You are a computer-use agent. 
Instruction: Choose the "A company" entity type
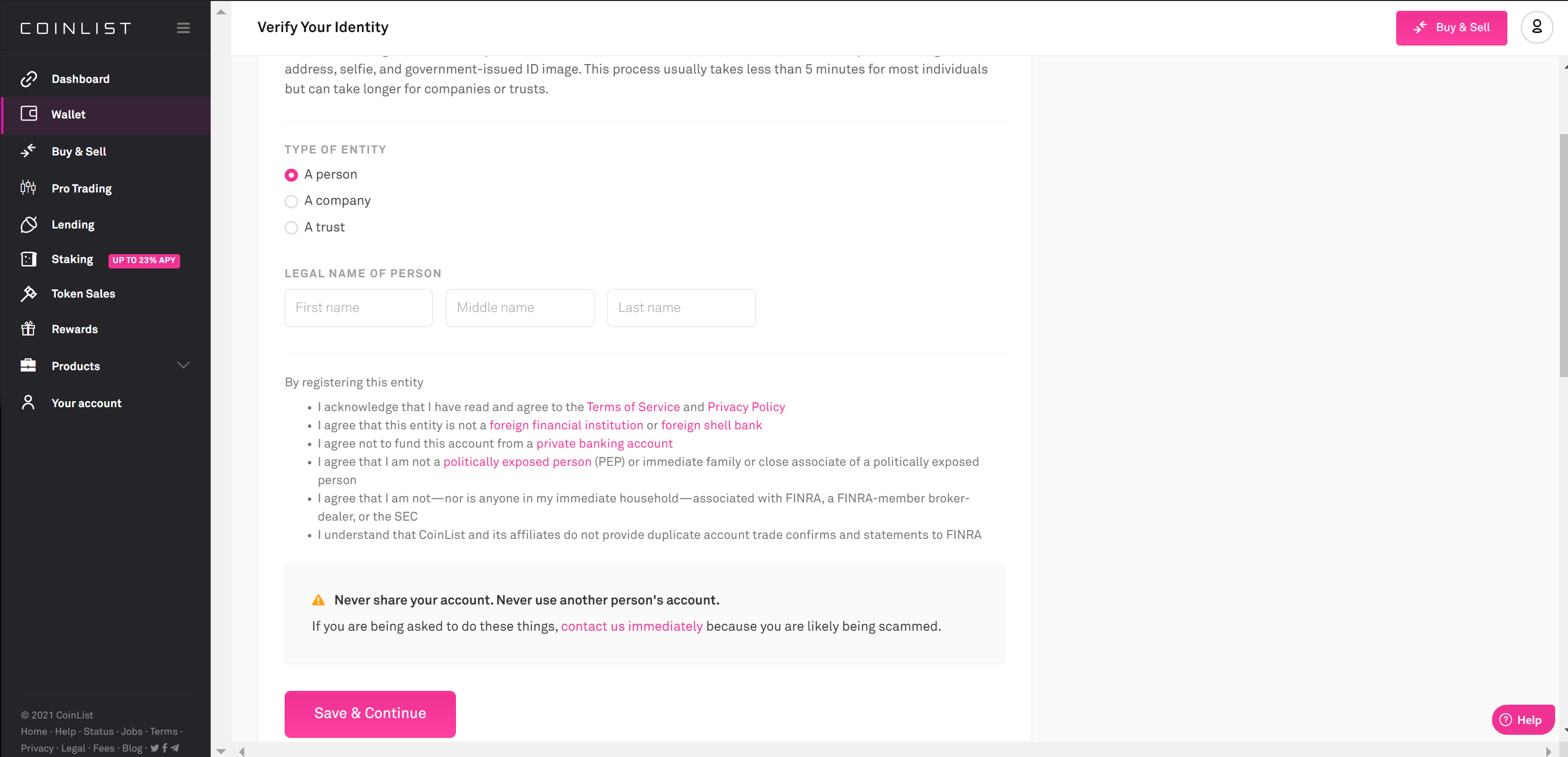click(291, 201)
